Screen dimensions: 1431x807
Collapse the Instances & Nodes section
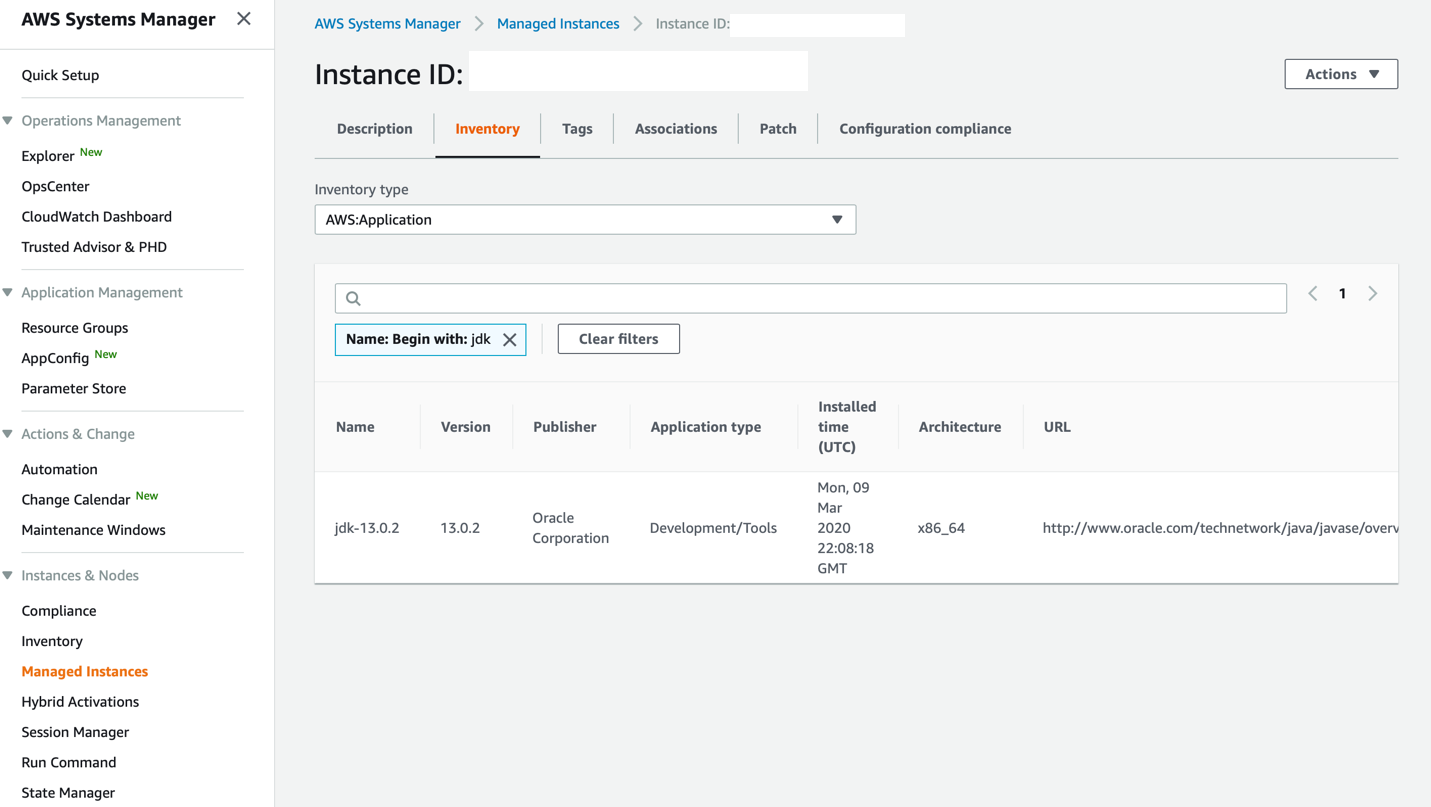9,575
